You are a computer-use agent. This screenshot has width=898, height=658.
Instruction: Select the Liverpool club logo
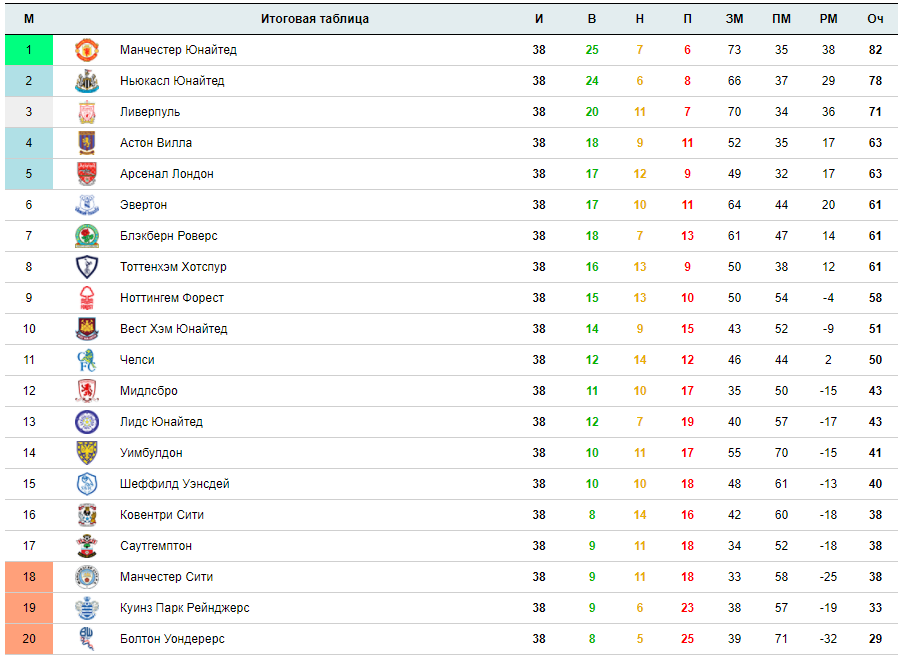pyautogui.click(x=86, y=112)
